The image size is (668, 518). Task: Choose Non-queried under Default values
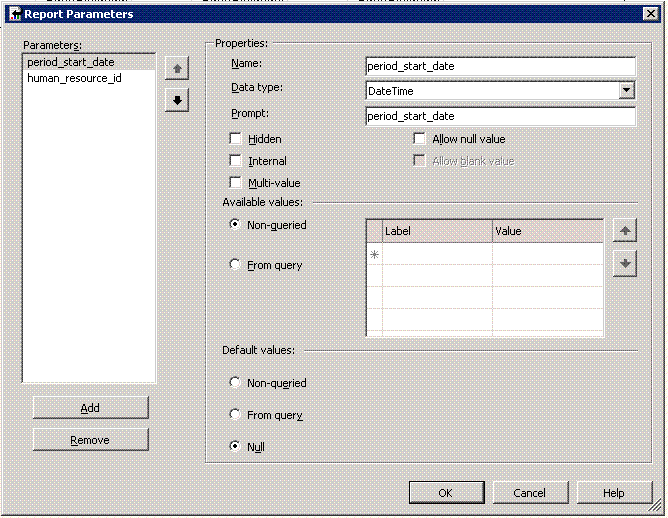pos(236,383)
